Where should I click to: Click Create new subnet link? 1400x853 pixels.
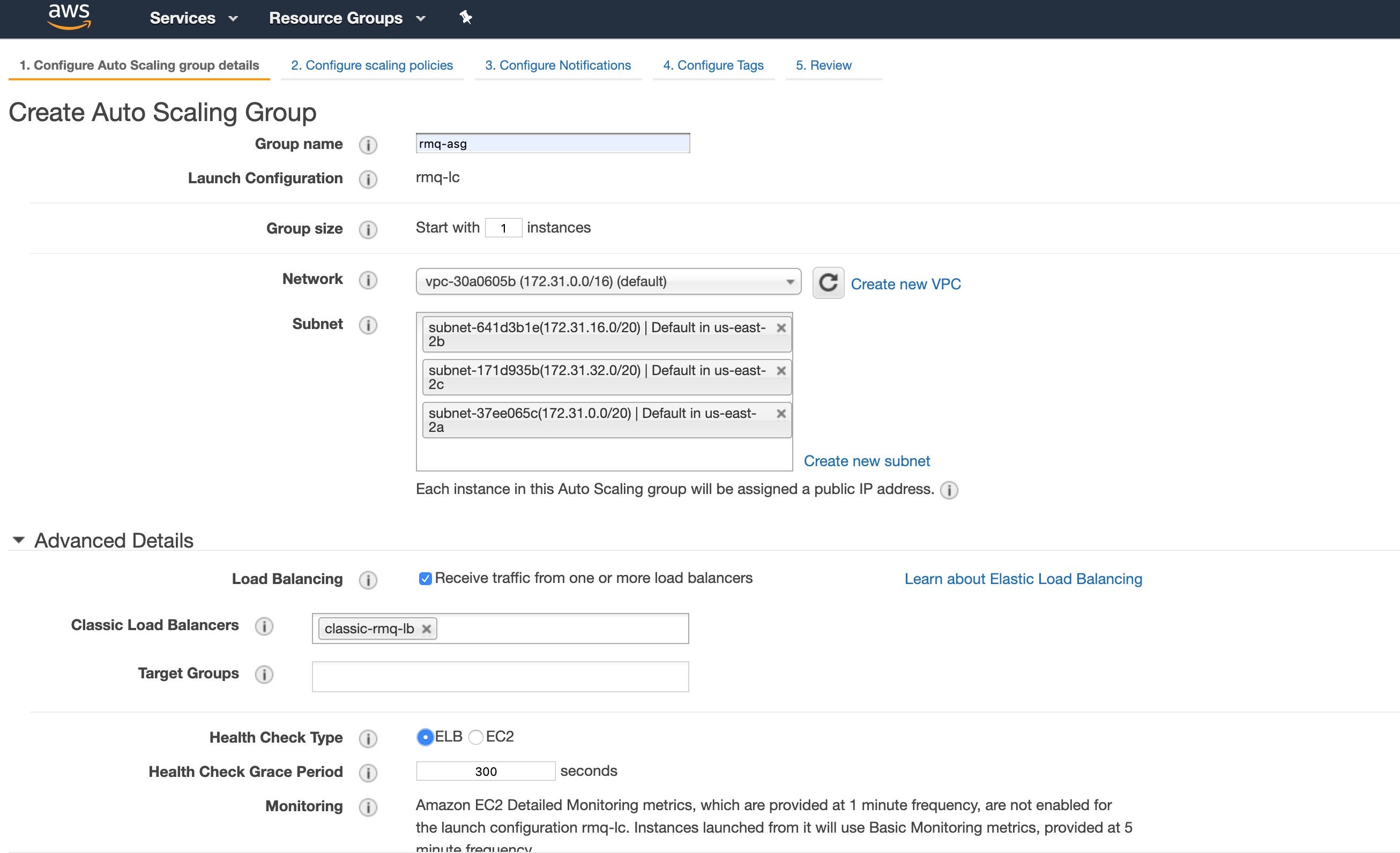point(867,461)
